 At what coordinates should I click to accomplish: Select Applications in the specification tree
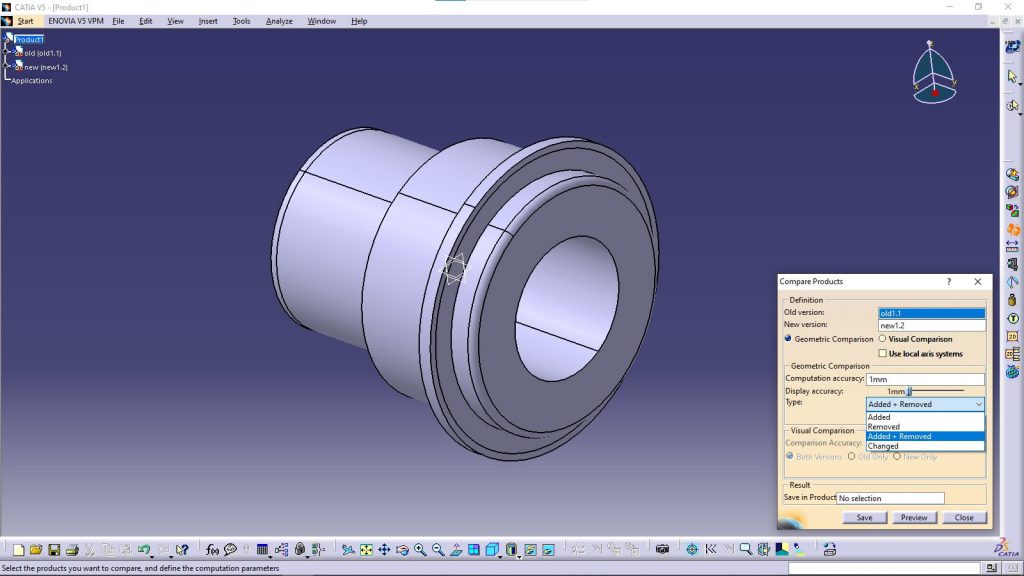(31, 80)
